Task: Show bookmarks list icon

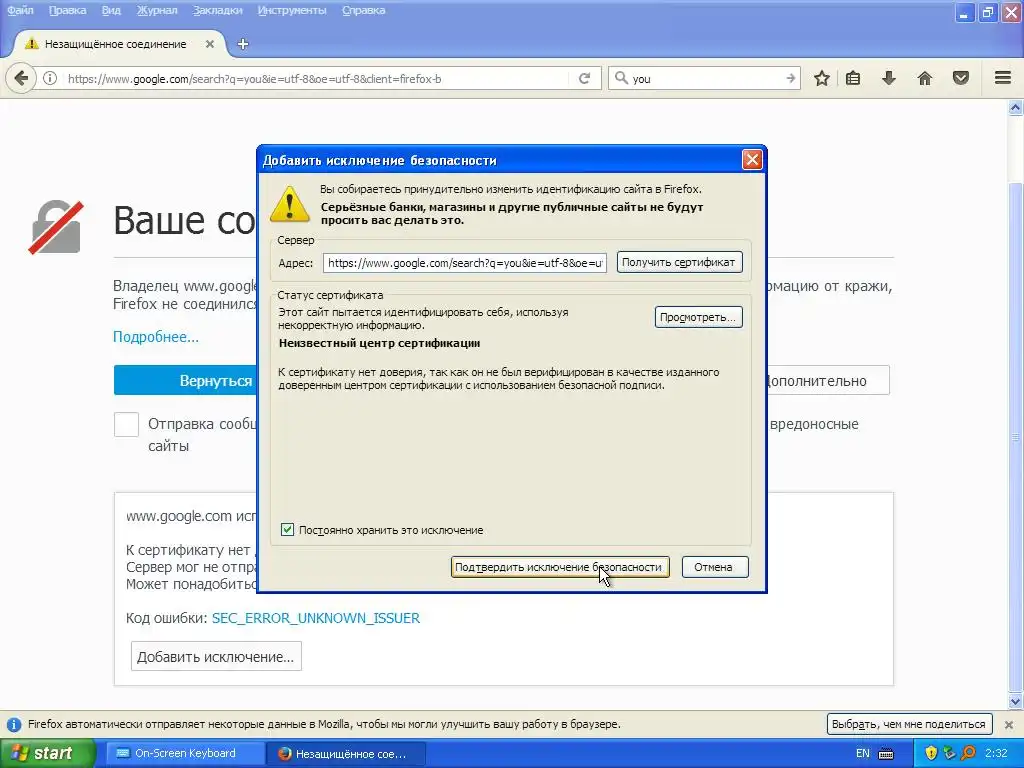Action: 853,78
